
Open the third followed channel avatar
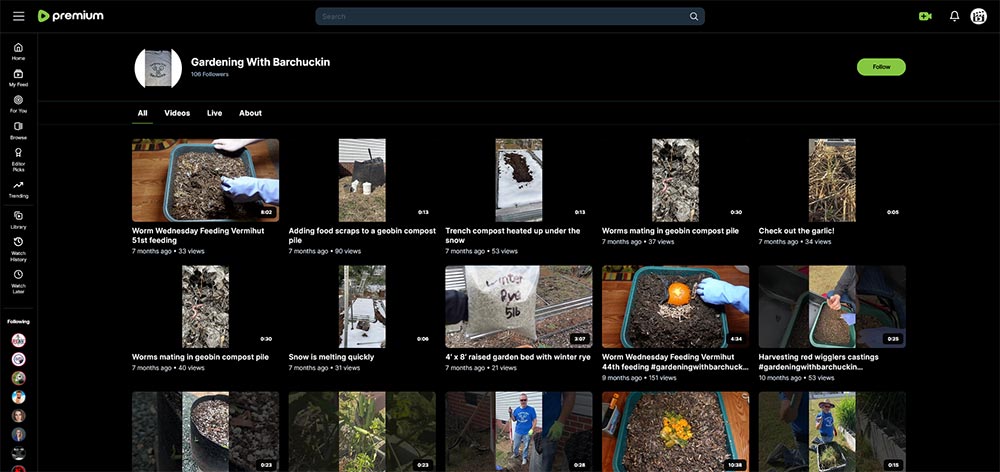point(18,378)
